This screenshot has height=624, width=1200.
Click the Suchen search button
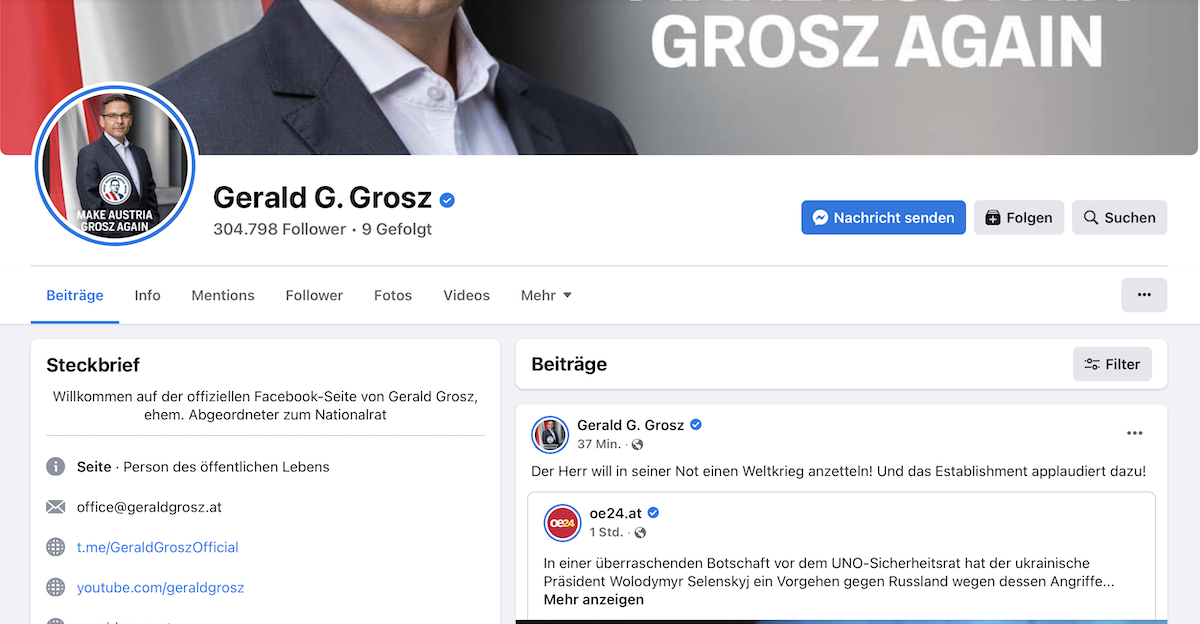pos(1119,217)
